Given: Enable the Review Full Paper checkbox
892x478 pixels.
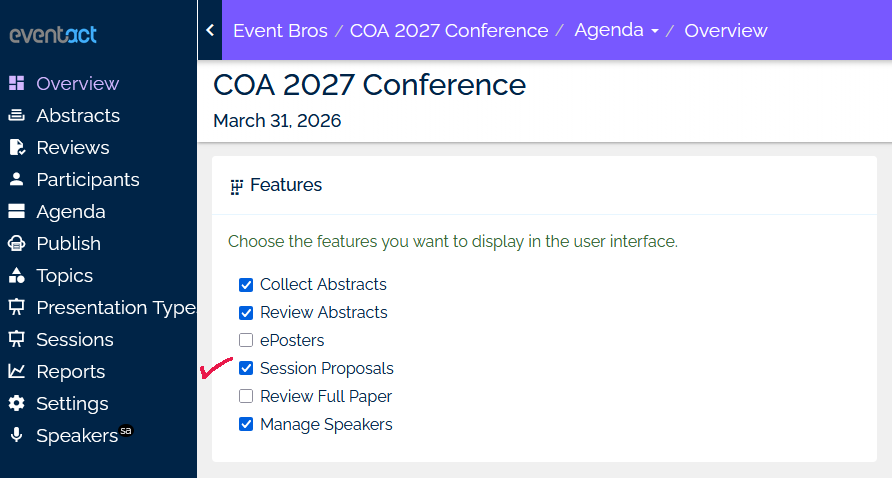Looking at the screenshot, I should [x=246, y=397].
